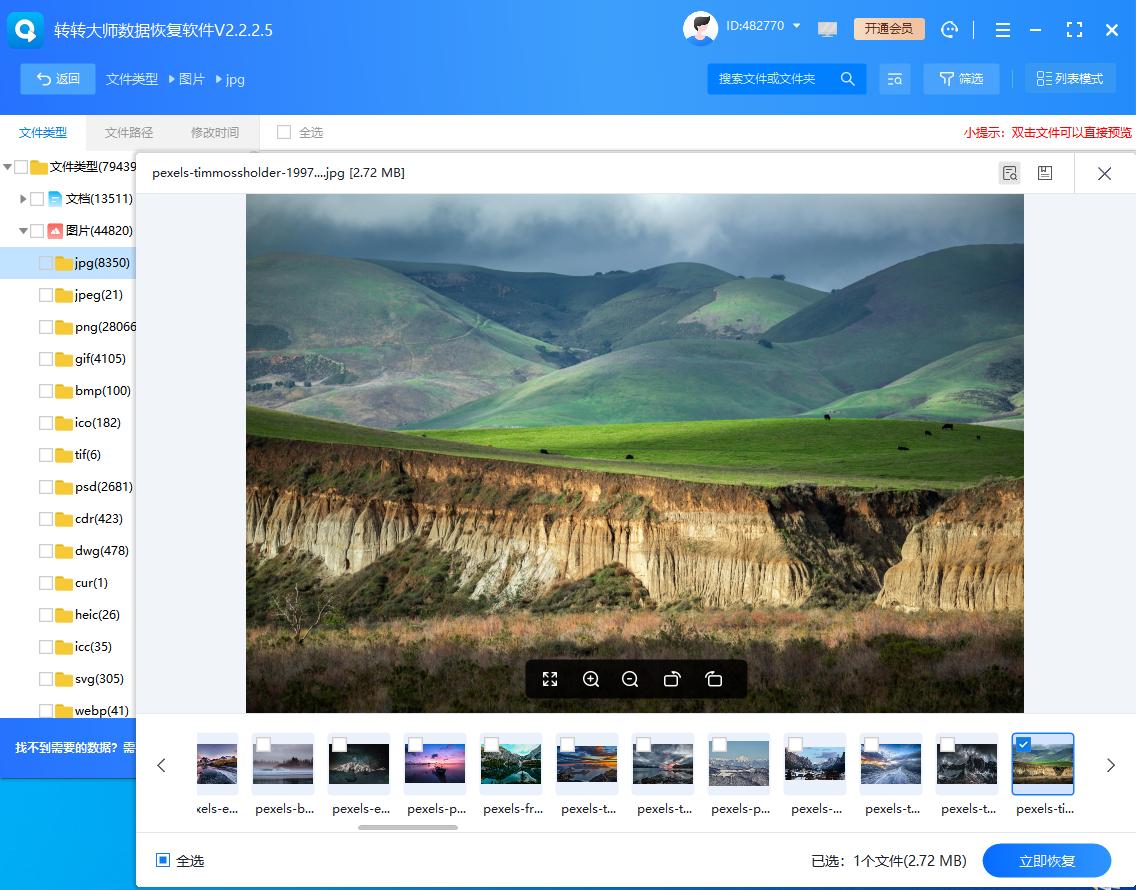1136x890 pixels.
Task: Collapse the 图片(44820) tree node
Action: pos(23,230)
